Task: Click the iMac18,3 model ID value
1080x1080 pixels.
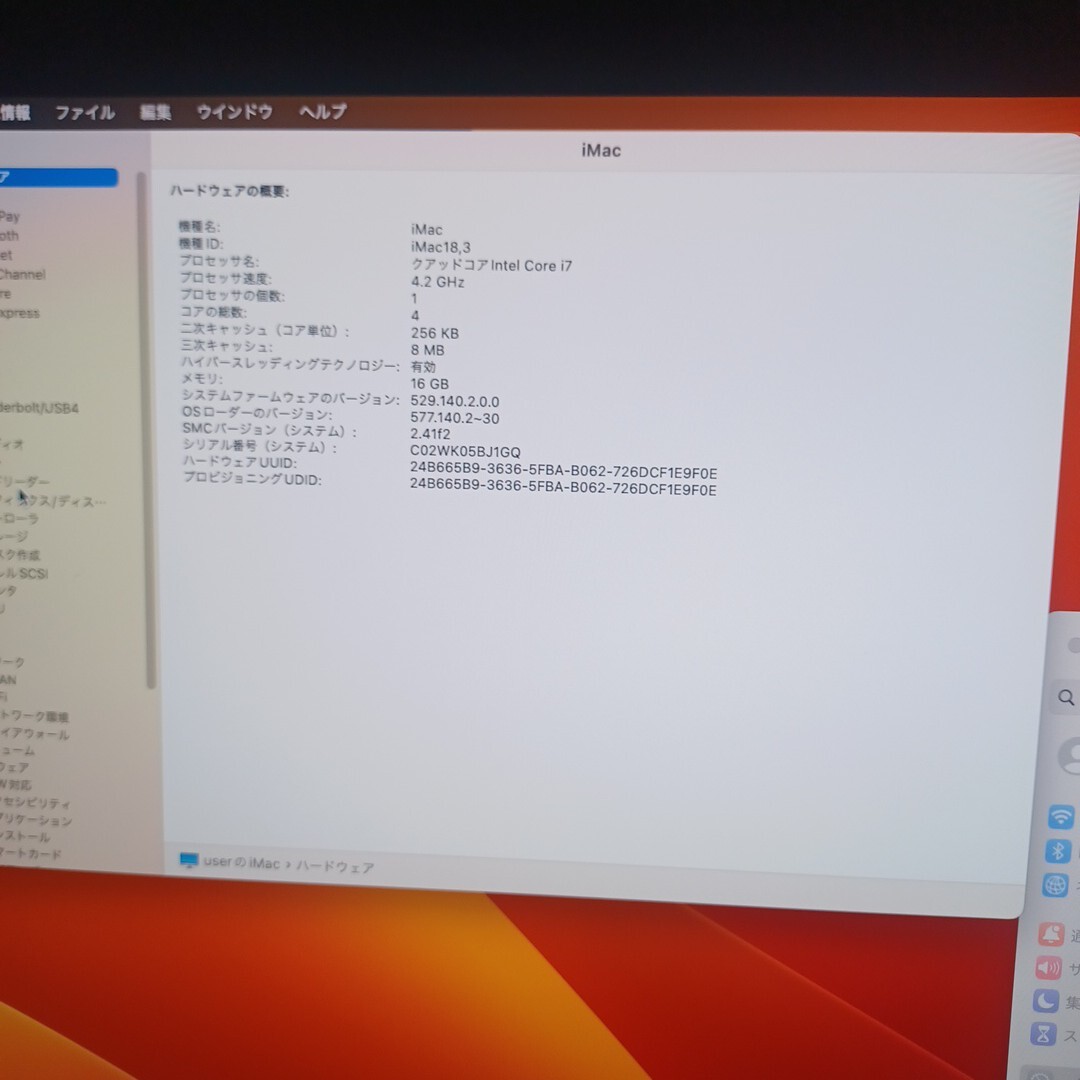Action: [x=441, y=247]
